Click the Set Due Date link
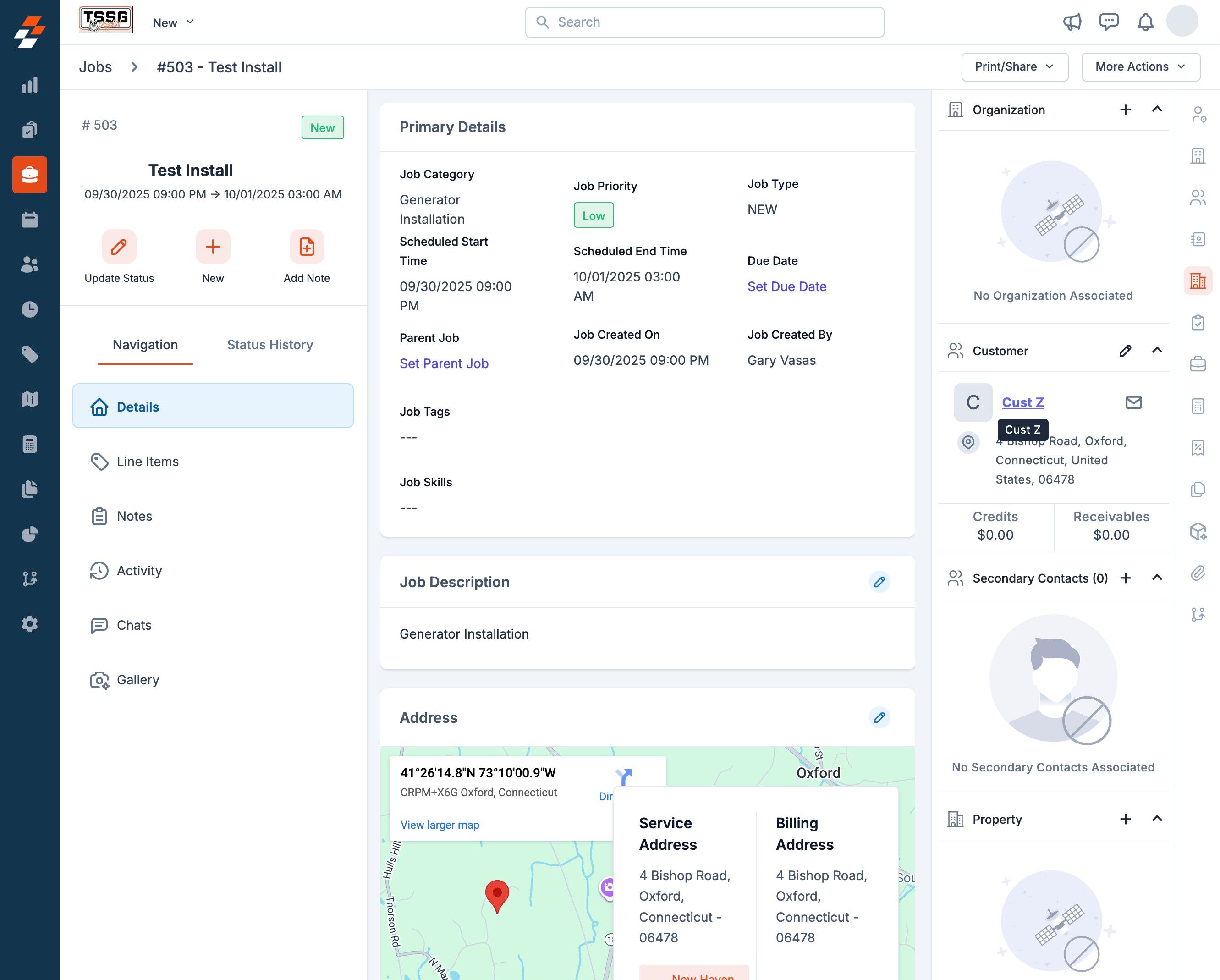Screen dimensions: 1220x980 (x=786, y=286)
